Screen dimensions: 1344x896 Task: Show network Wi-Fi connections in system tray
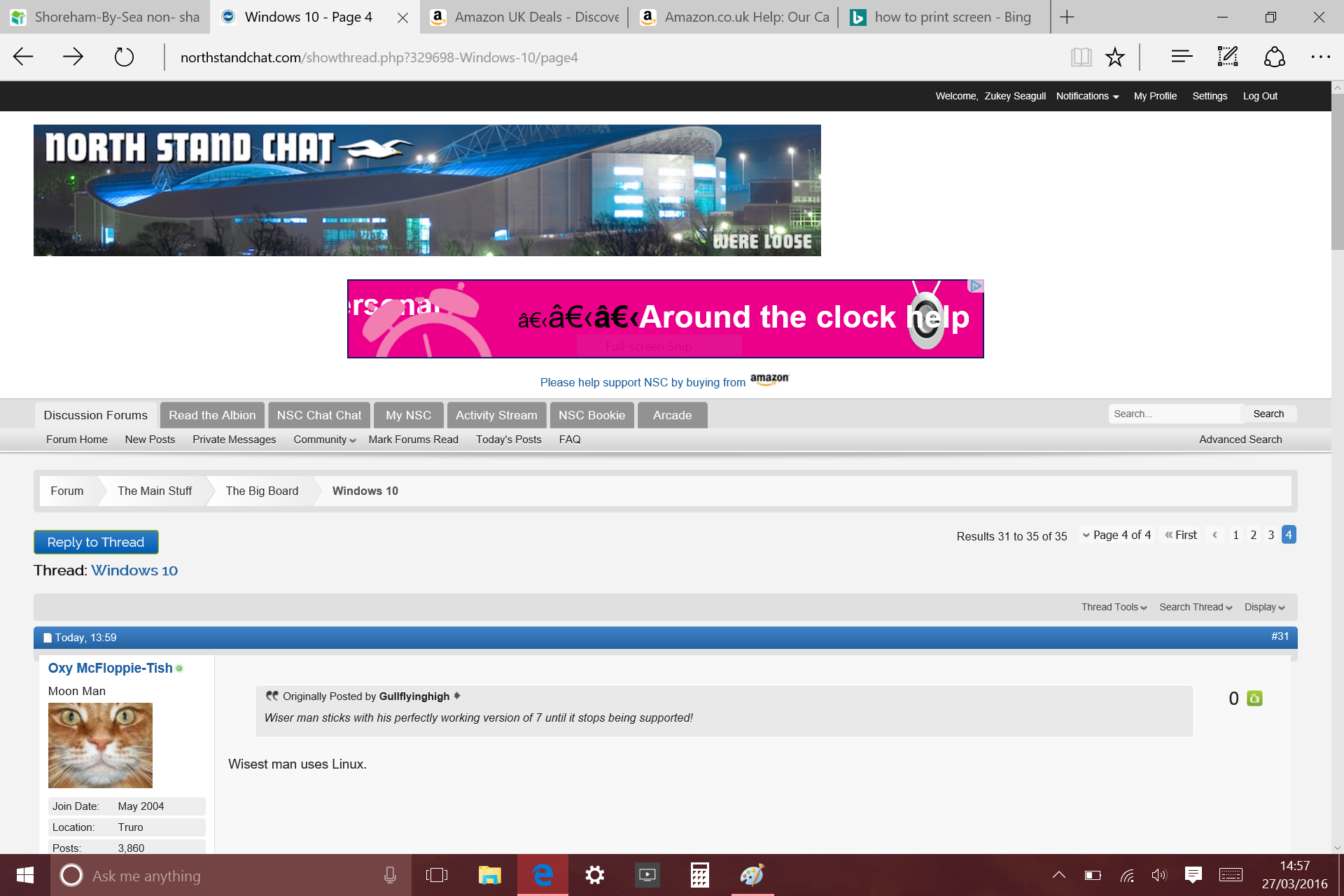click(x=1127, y=874)
